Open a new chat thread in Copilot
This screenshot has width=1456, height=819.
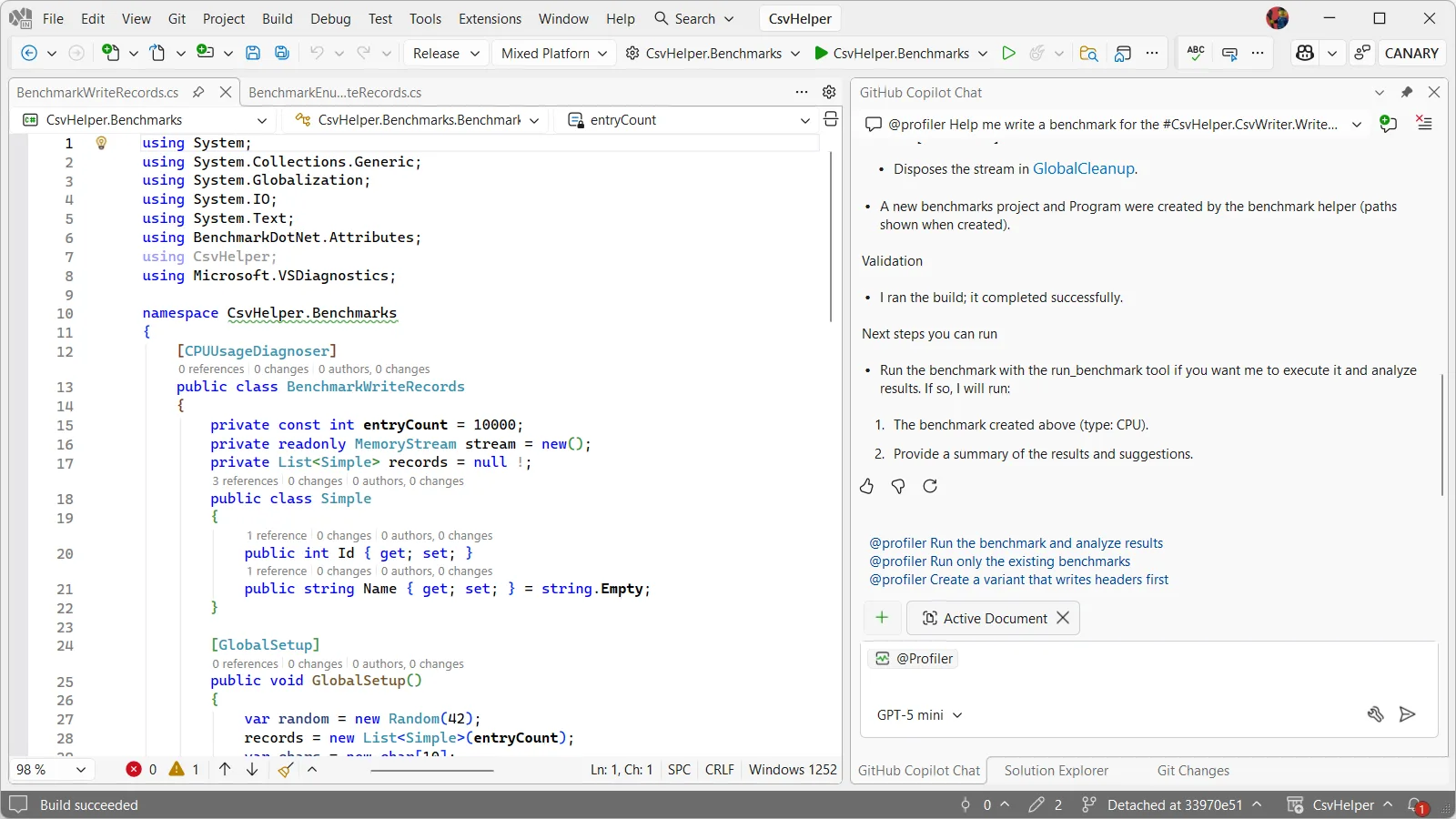(x=1388, y=124)
